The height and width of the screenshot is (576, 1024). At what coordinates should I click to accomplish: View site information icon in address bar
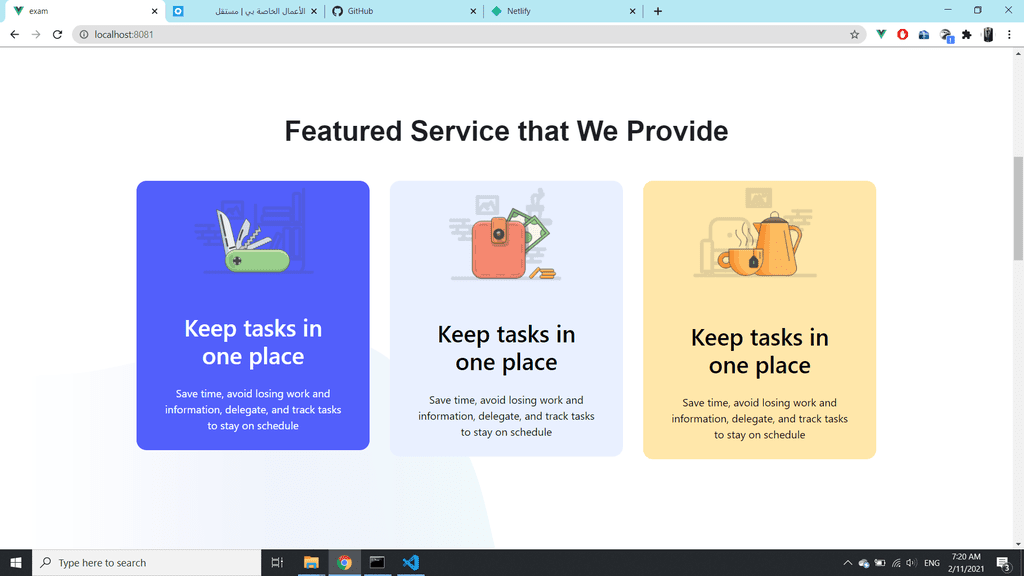tap(84, 35)
